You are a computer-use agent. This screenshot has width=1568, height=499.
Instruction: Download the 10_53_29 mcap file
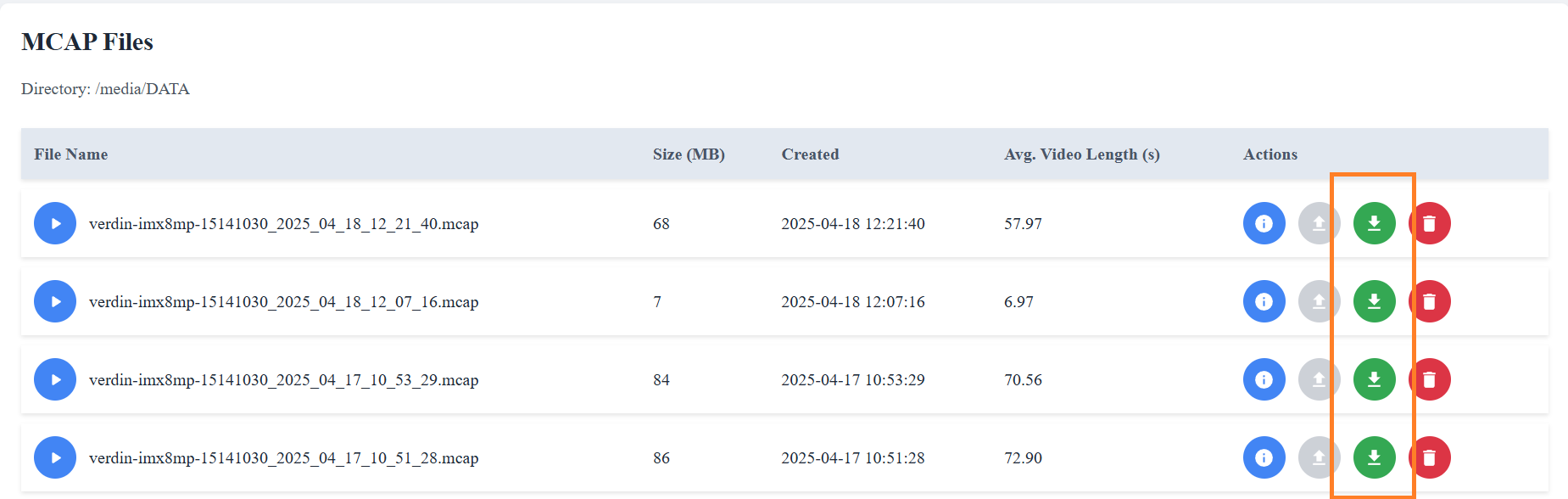click(x=1375, y=379)
